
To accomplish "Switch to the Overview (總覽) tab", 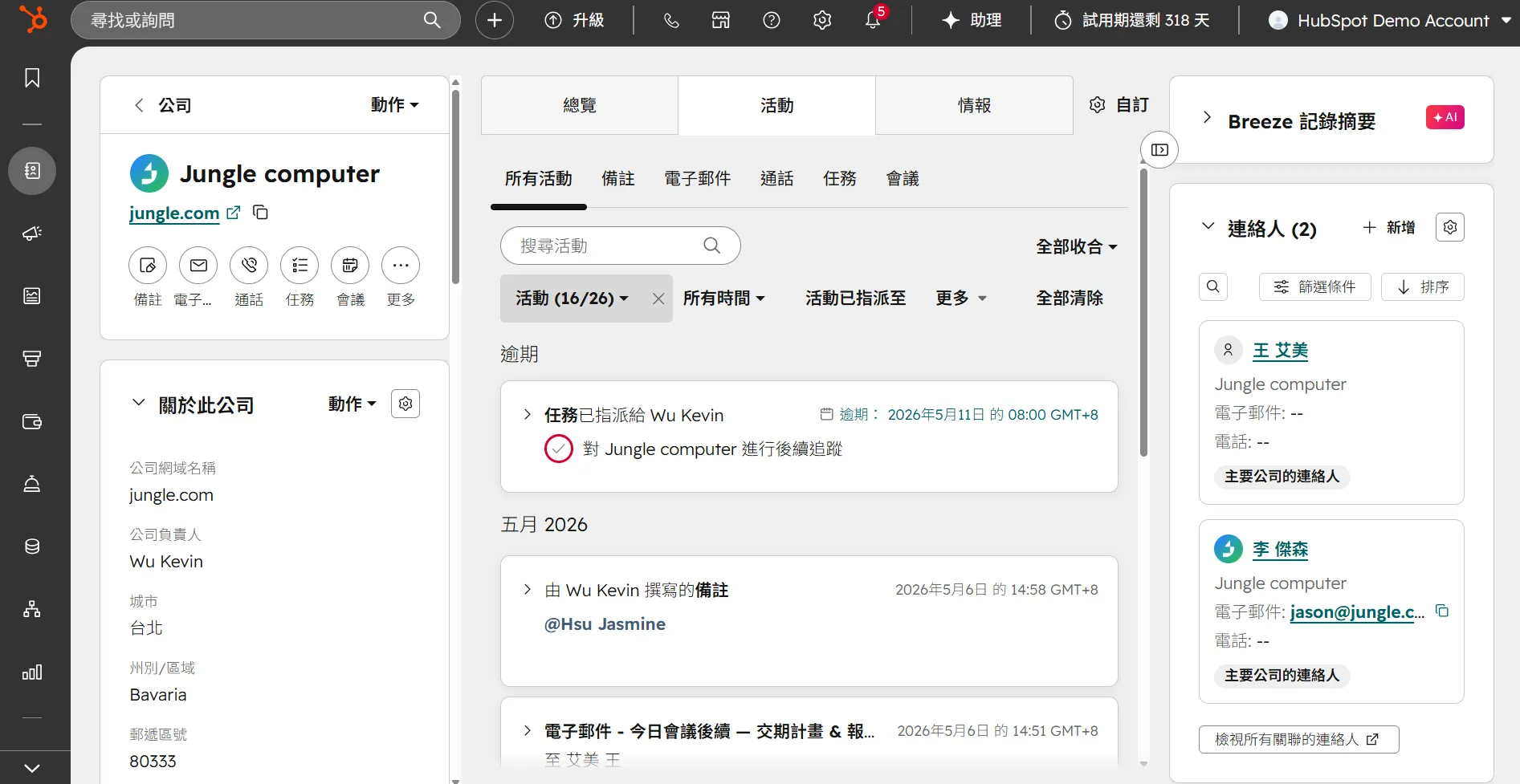I will (x=580, y=105).
